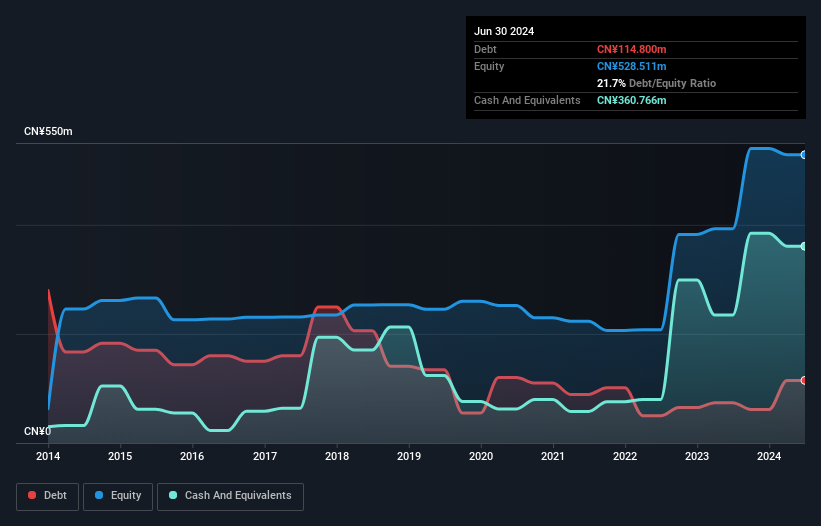Toggle the Cash And Equivalents legend button
Viewport: 821px width, 526px height.
click(230, 496)
